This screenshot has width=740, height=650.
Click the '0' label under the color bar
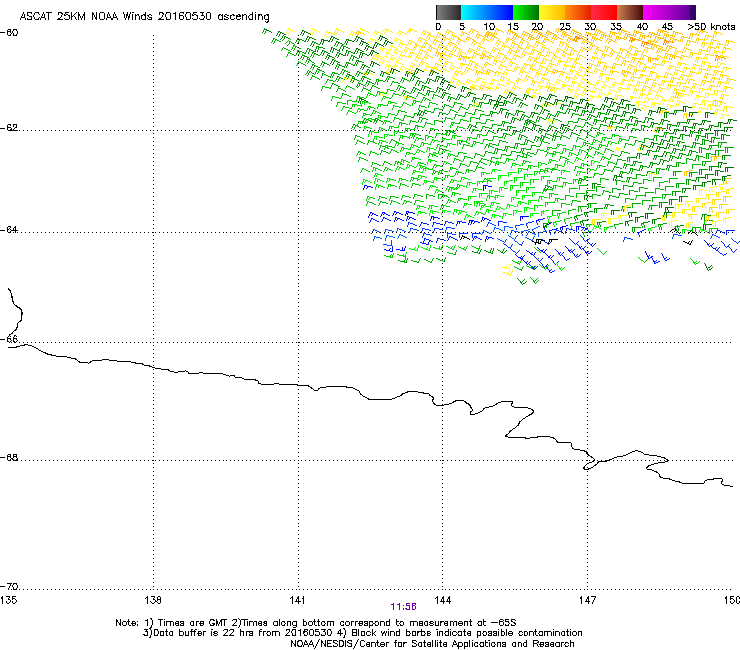pyautogui.click(x=438, y=27)
